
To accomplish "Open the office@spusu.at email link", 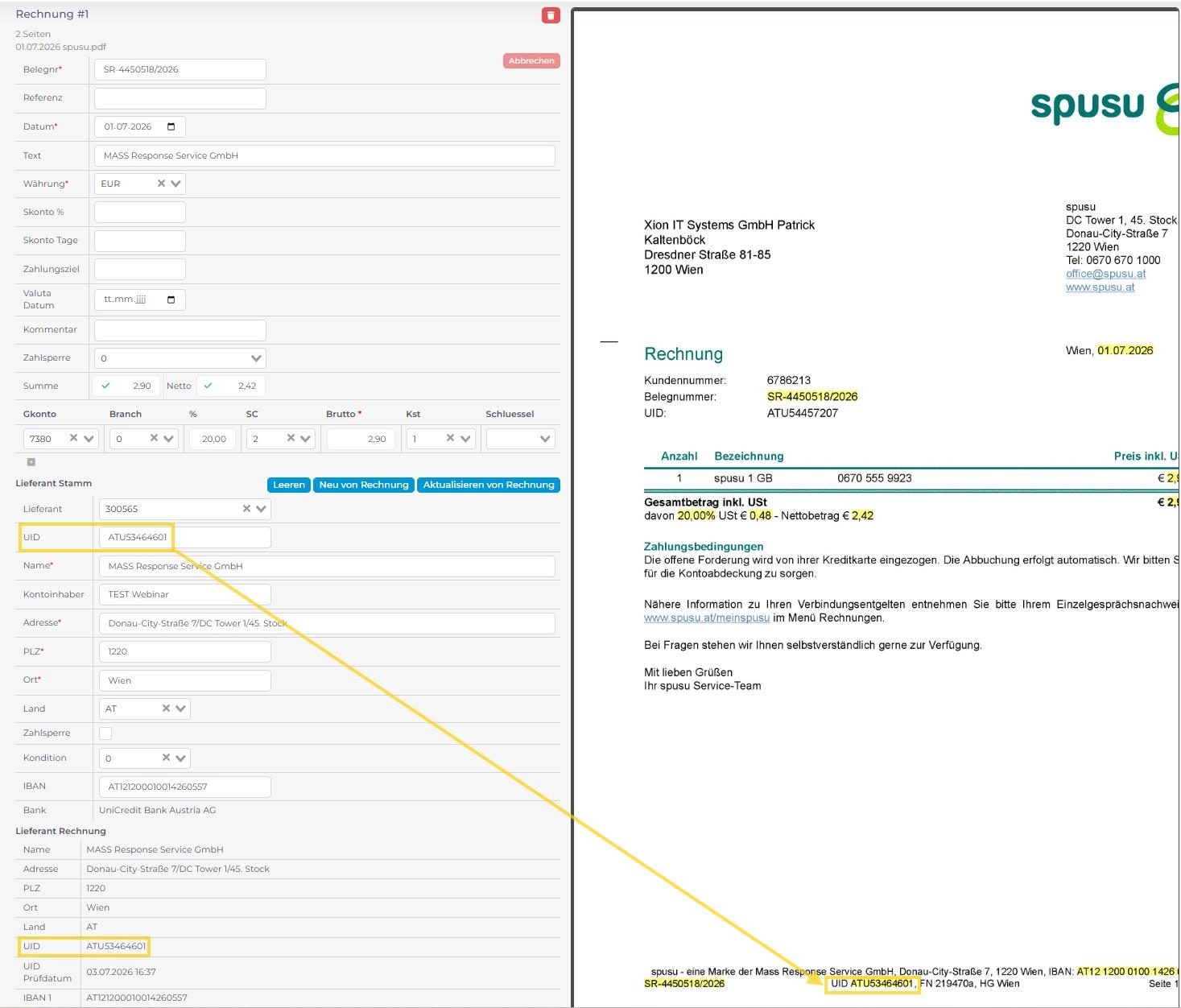I will 1105,274.
